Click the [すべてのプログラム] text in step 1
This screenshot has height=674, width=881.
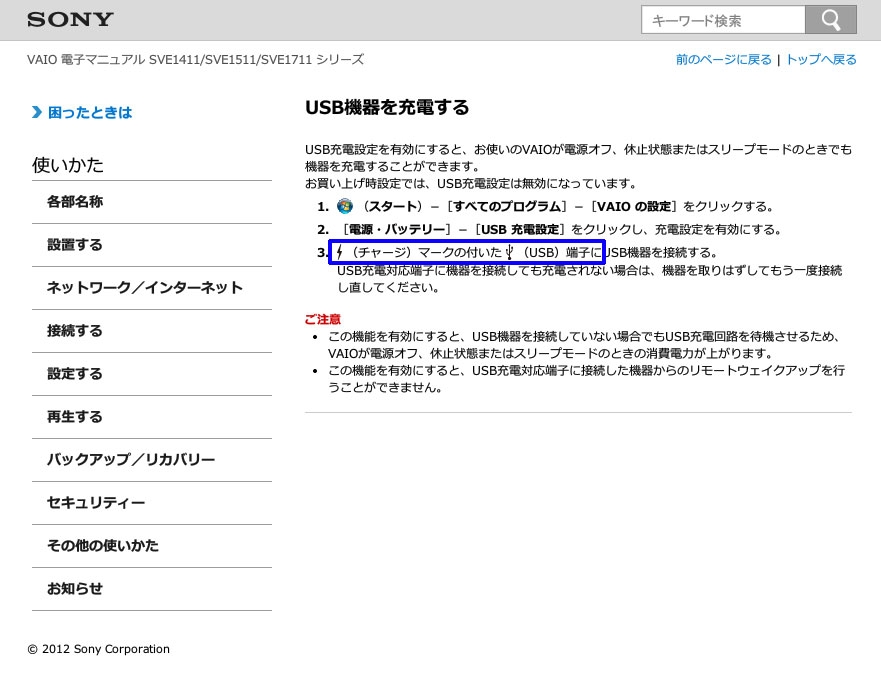pos(506,207)
